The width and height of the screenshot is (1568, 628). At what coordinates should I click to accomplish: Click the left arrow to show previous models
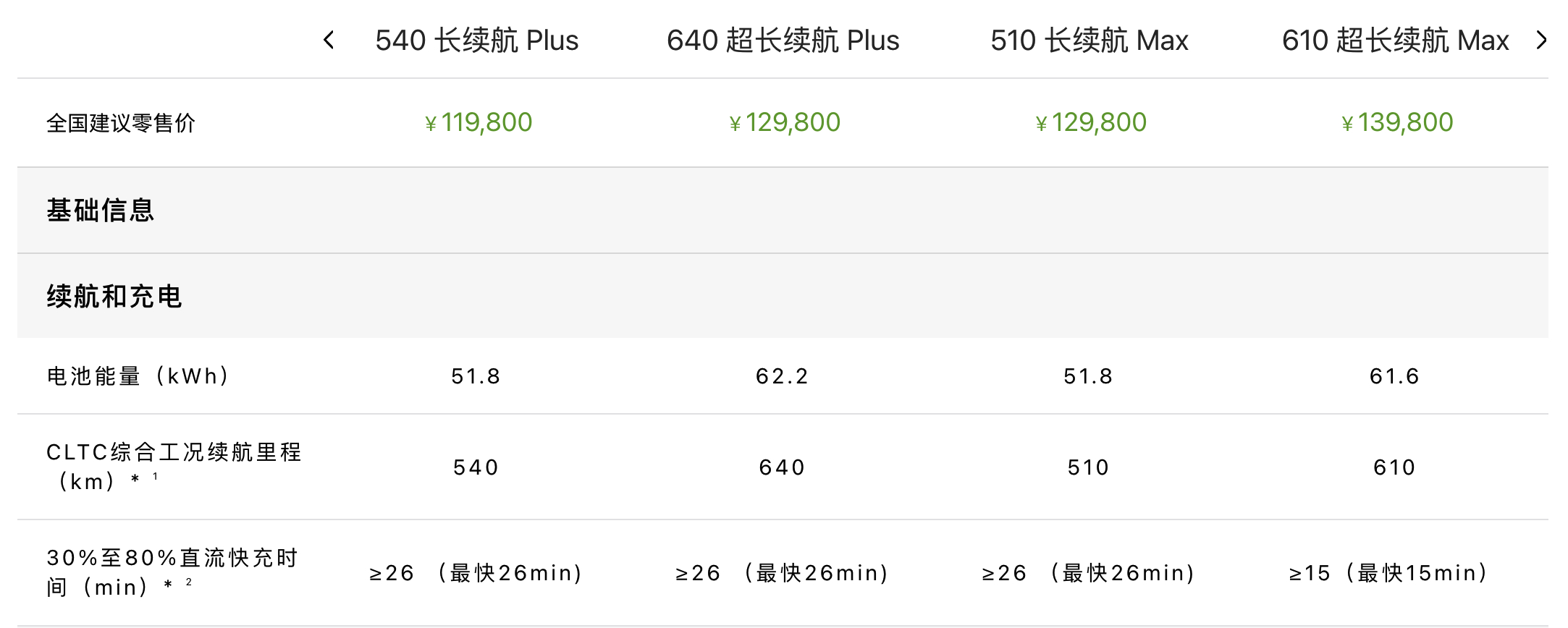point(329,40)
